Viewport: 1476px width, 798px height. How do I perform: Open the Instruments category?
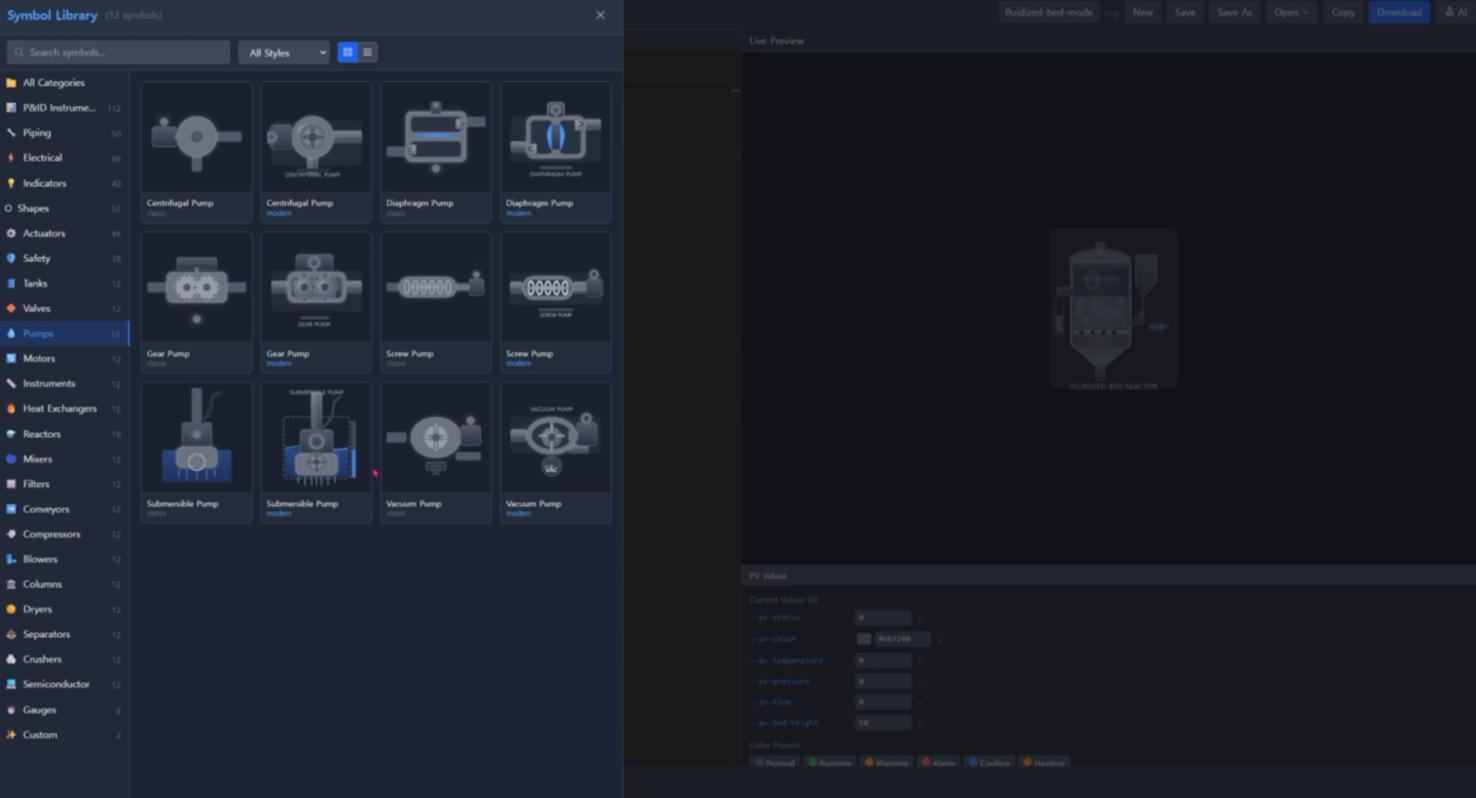[x=64, y=383]
